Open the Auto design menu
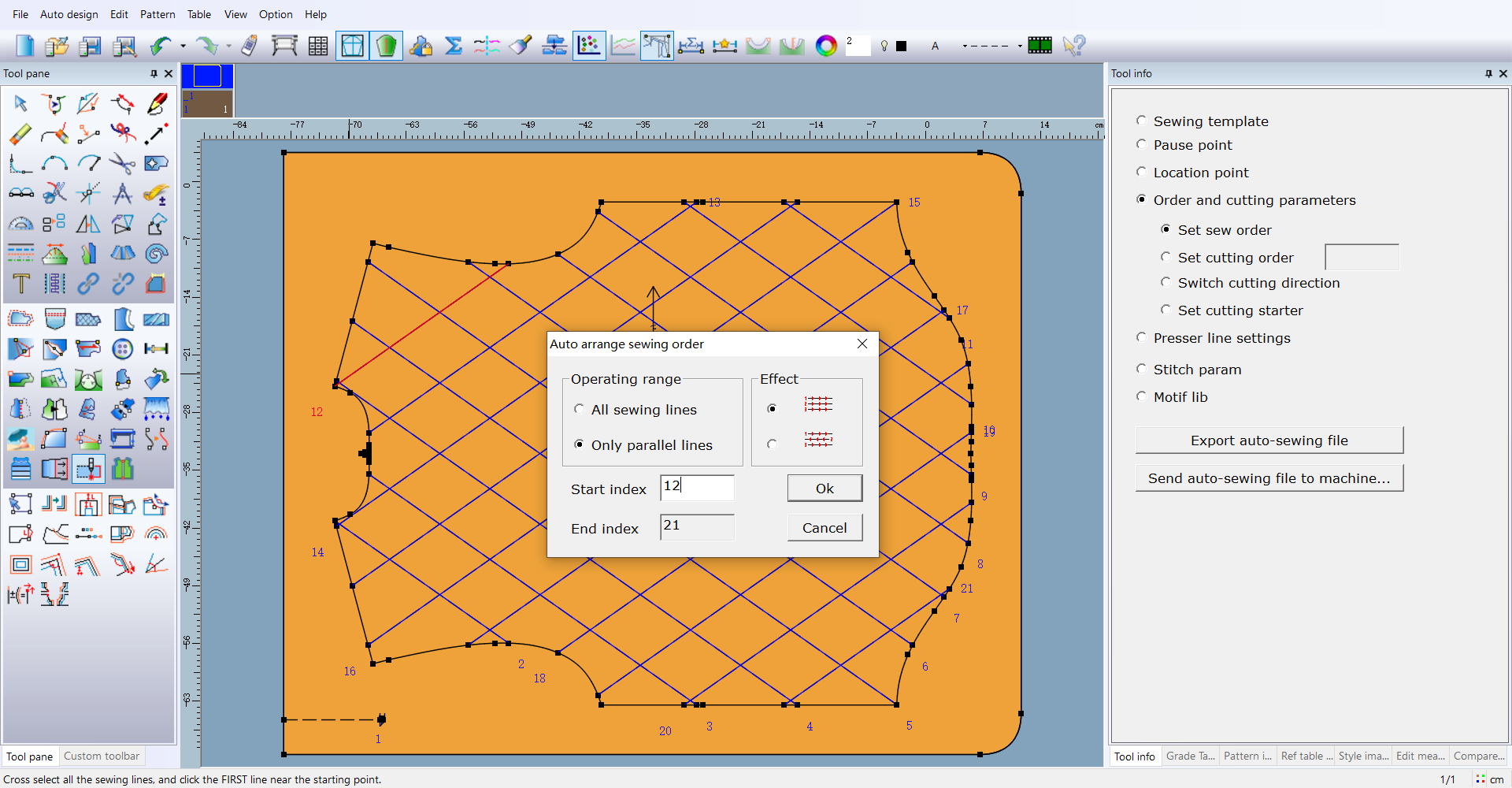 coord(69,14)
